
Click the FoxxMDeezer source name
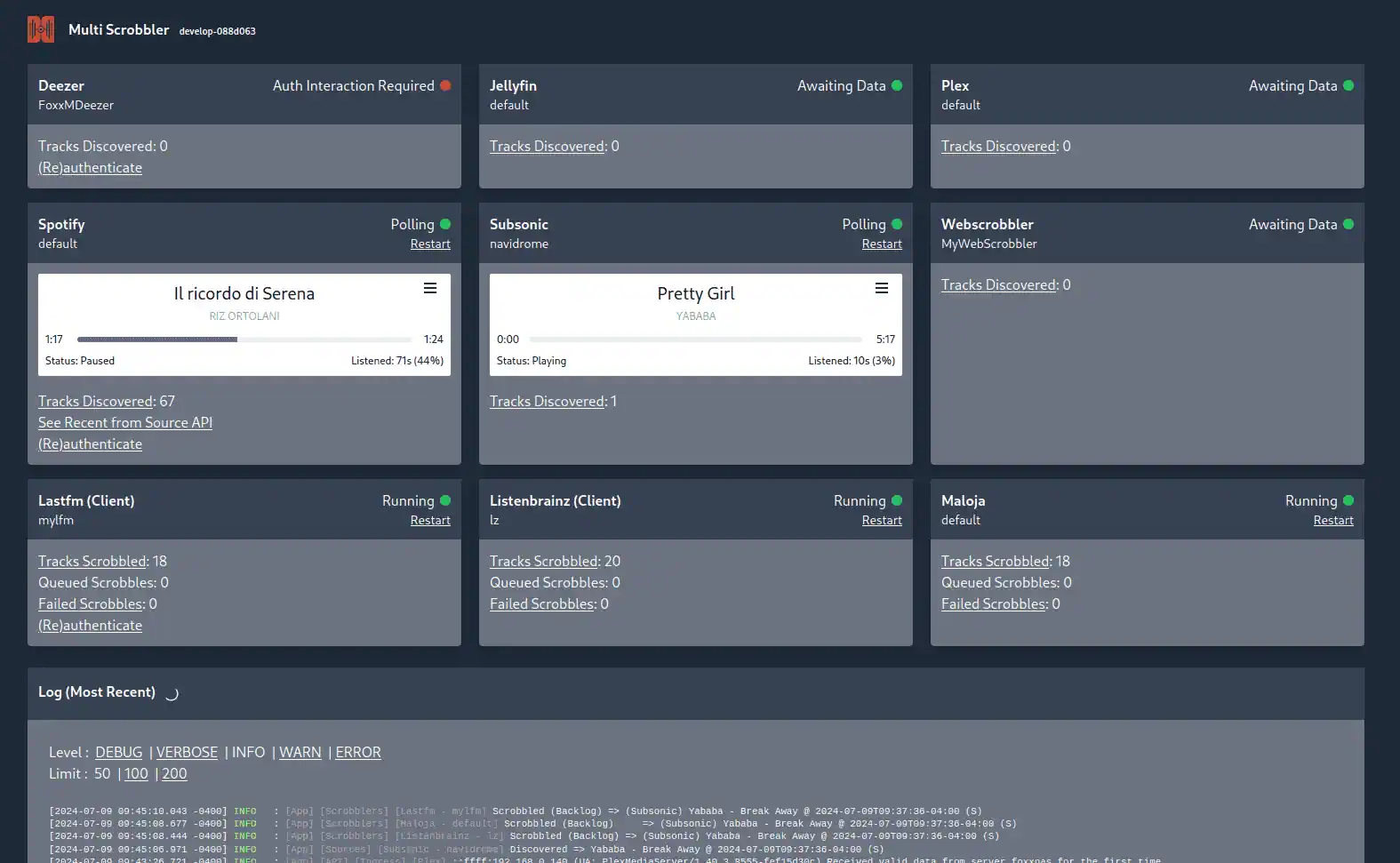76,105
